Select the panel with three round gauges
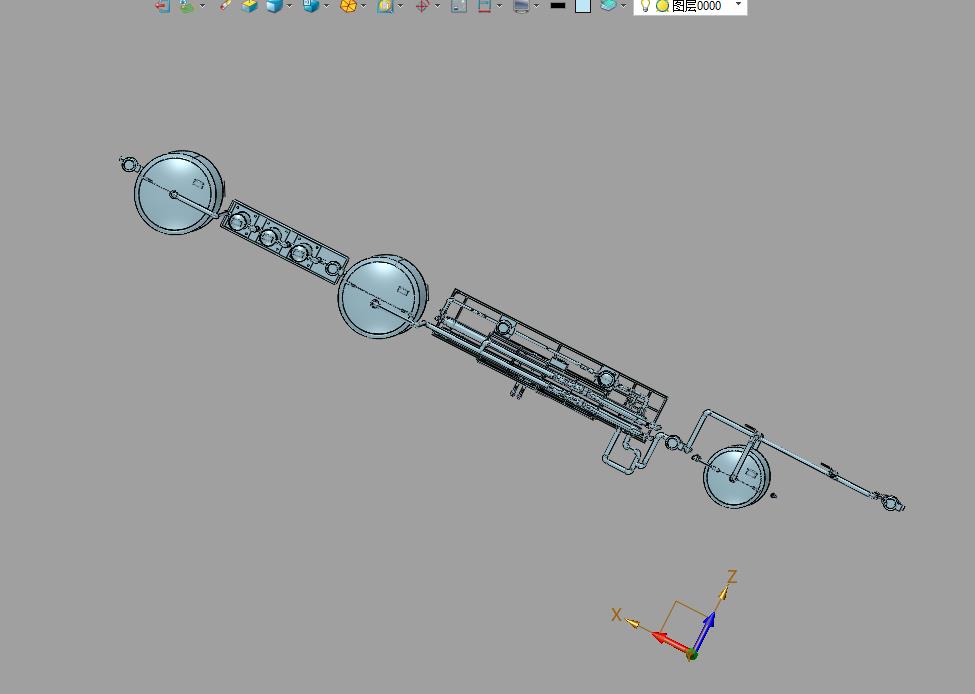975x694 pixels. 284,242
